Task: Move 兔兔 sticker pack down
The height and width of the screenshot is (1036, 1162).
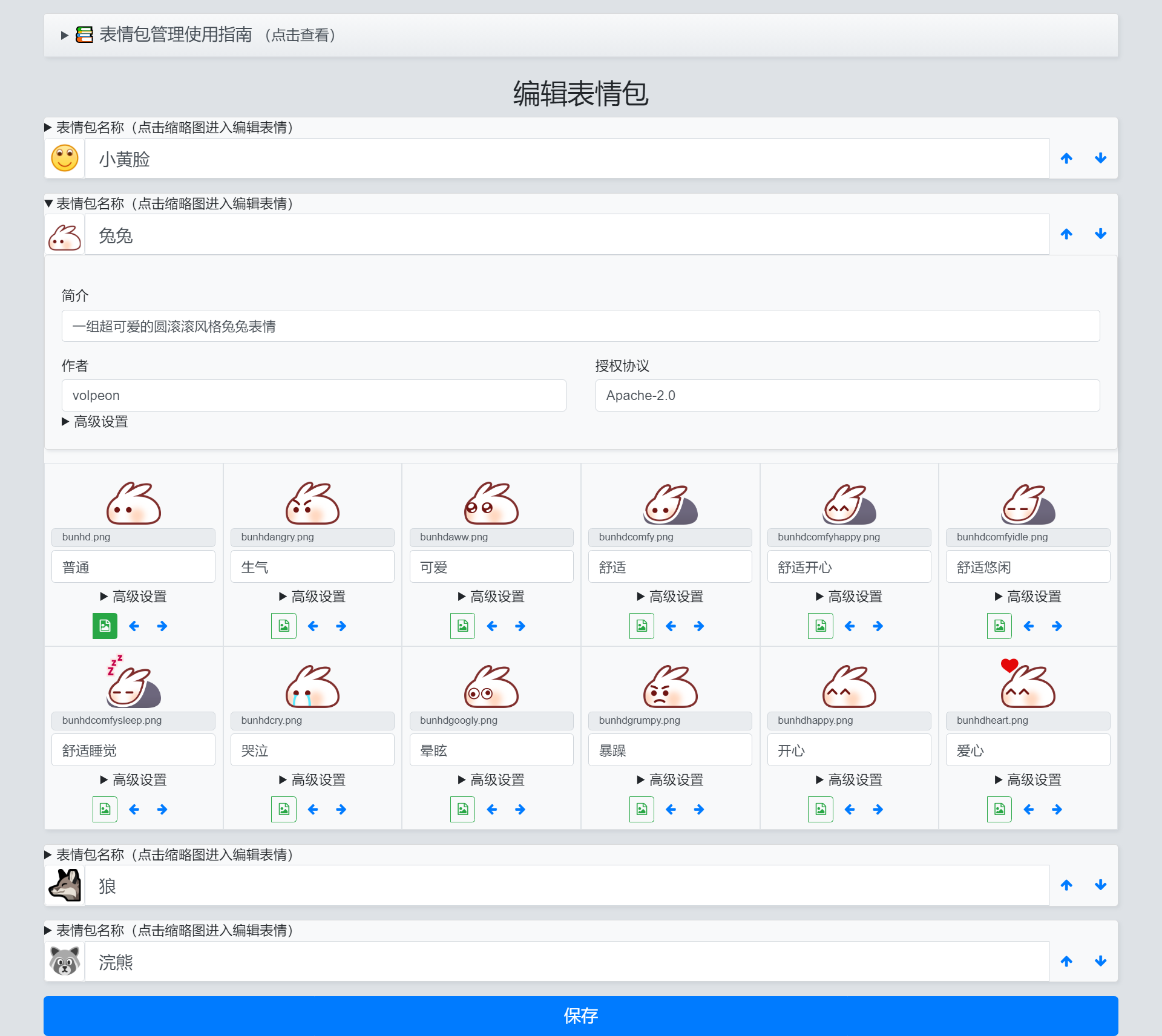Action: click(1100, 234)
